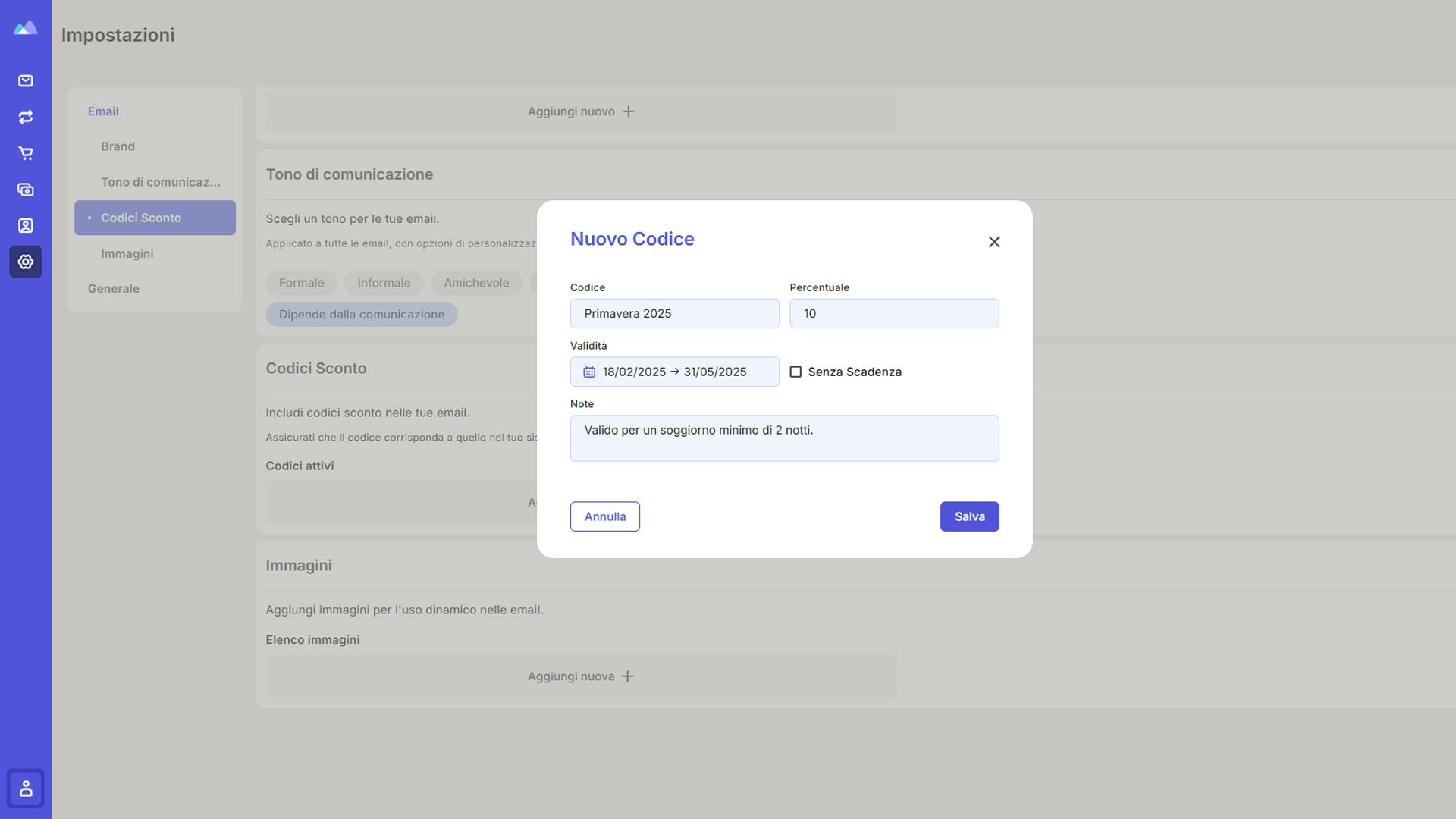The width and height of the screenshot is (1456, 819).
Task: Click the calendar icon in Validità field
Action: tap(589, 372)
